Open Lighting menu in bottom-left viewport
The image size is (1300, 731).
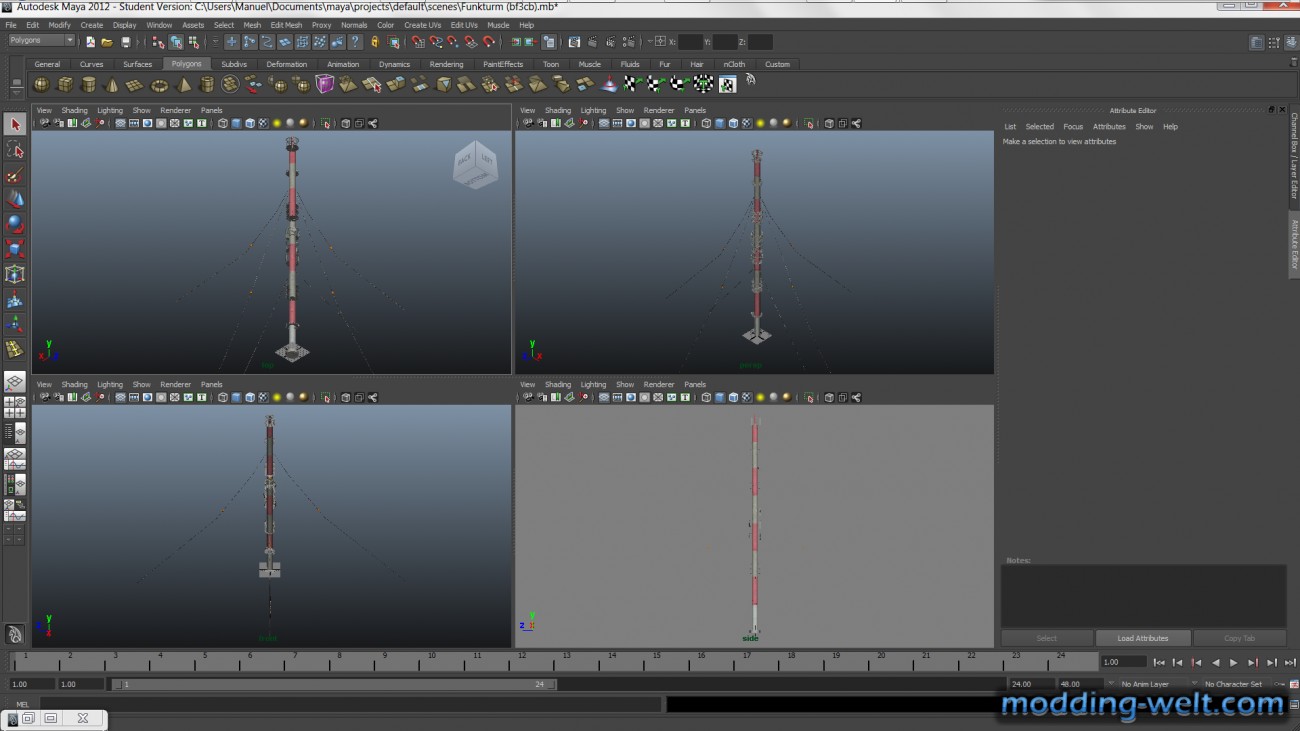click(x=110, y=384)
